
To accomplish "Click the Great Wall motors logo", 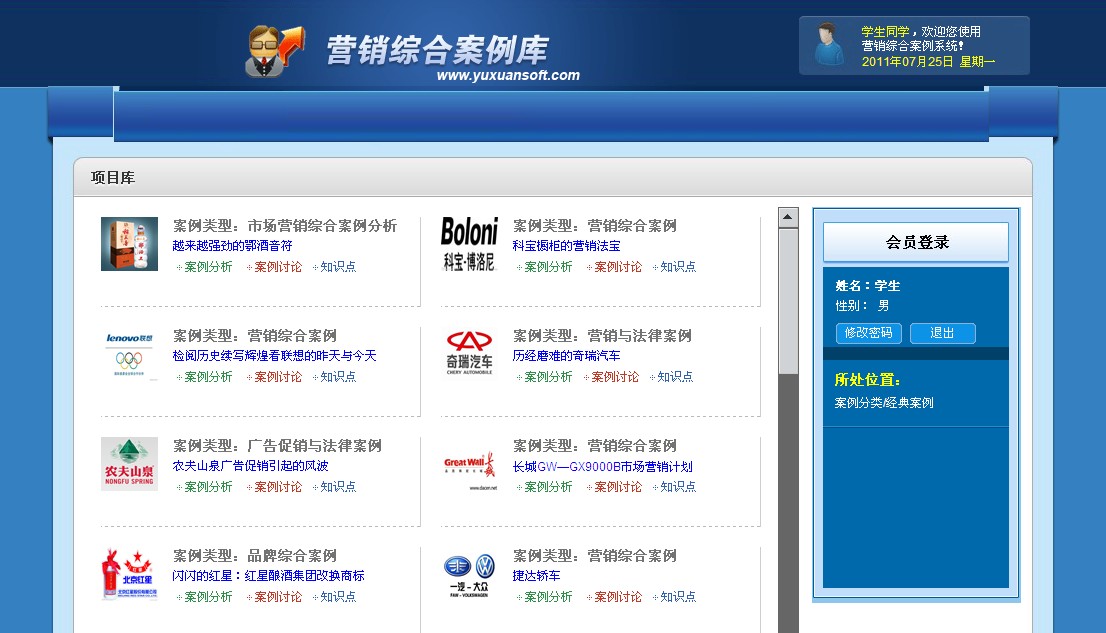I will pyautogui.click(x=470, y=465).
